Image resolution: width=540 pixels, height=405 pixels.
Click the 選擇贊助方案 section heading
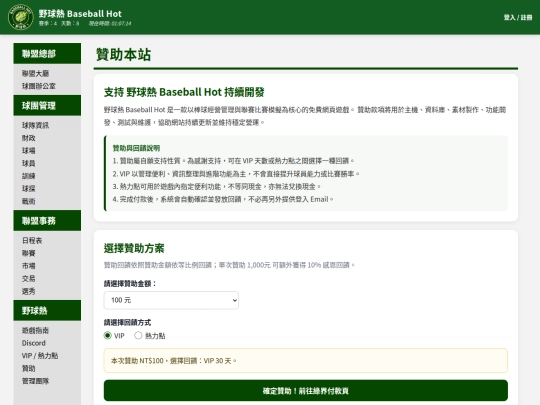point(134,248)
